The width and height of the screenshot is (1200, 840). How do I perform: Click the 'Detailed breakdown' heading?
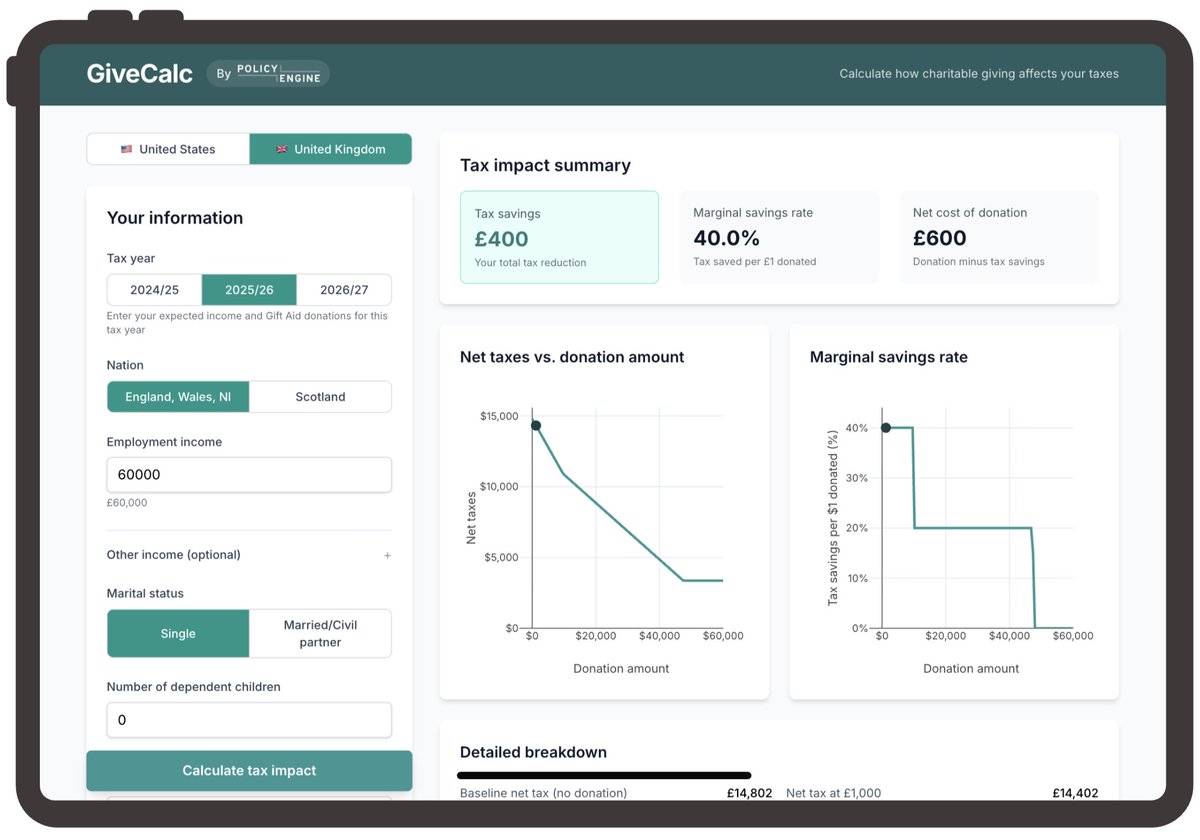tap(533, 752)
